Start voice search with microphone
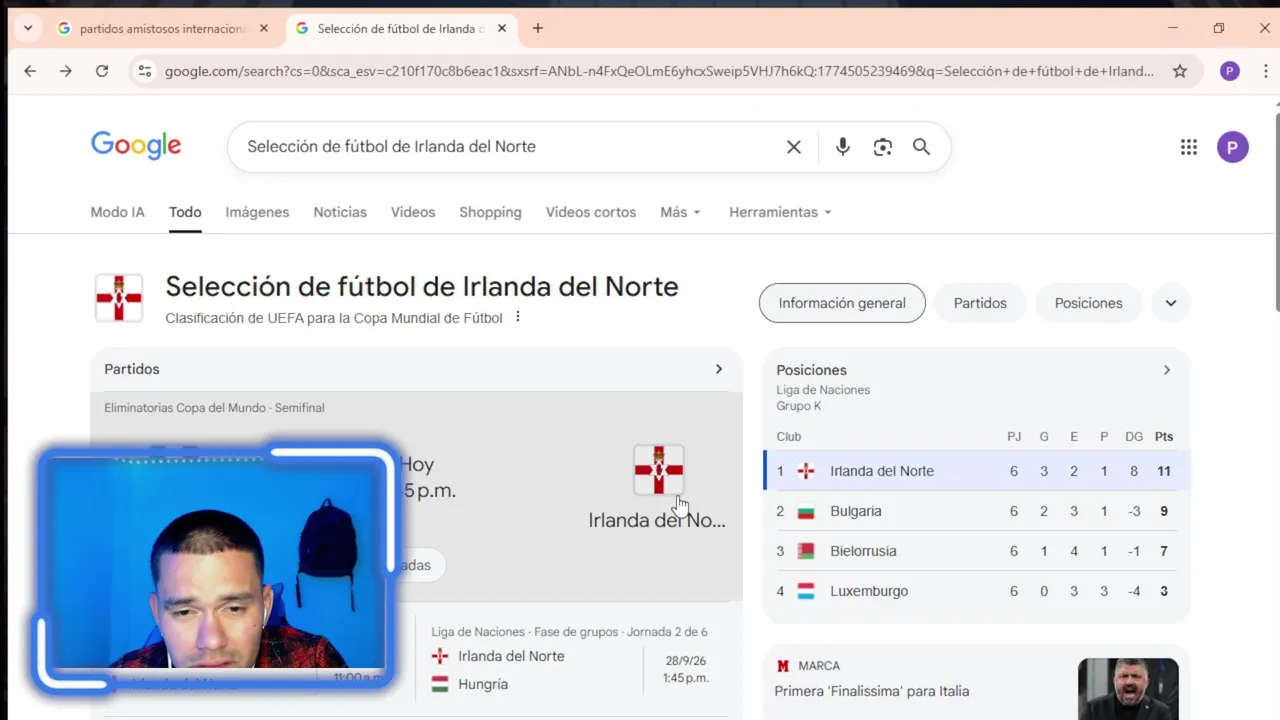This screenshot has width=1280, height=720. point(843,147)
